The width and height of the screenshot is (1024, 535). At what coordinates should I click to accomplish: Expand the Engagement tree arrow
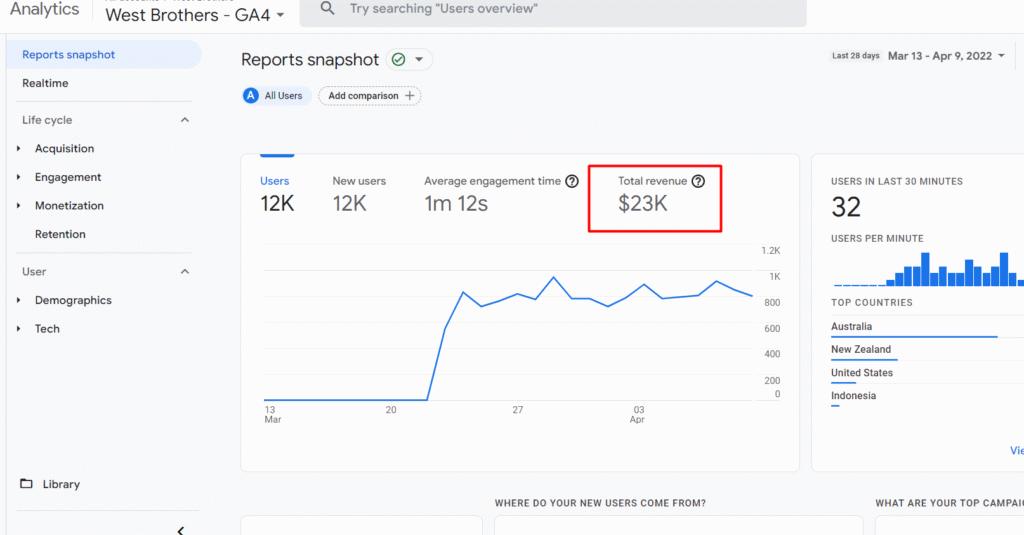[18, 177]
